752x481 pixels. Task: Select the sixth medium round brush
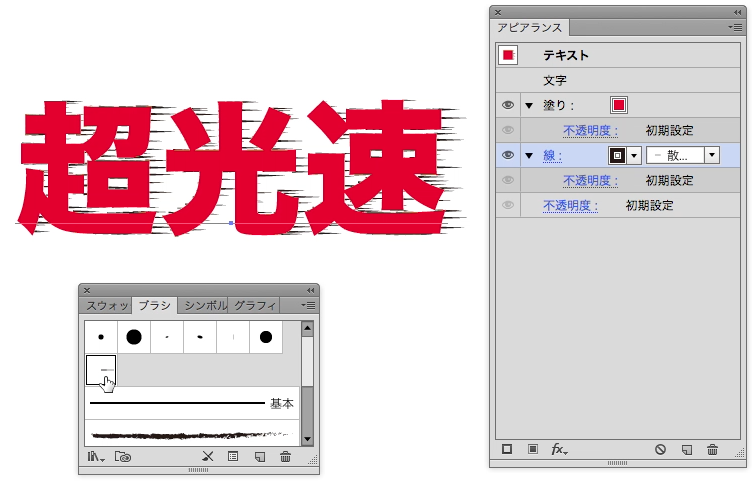tap(266, 337)
